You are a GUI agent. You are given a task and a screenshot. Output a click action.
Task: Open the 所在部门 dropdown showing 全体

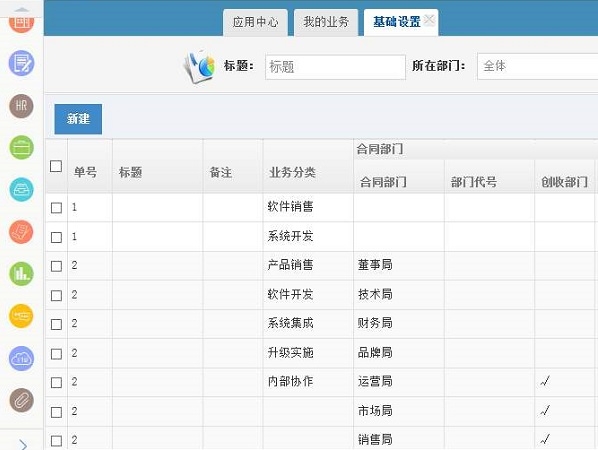[x=538, y=66]
